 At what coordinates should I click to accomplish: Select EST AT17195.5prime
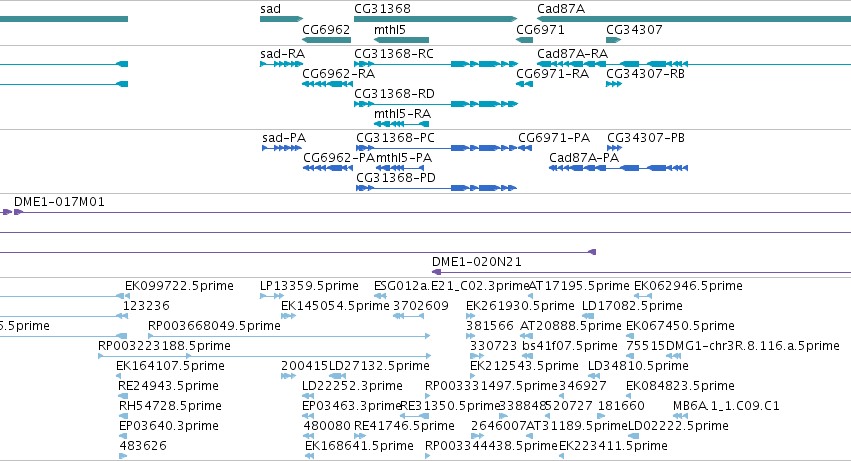579,286
